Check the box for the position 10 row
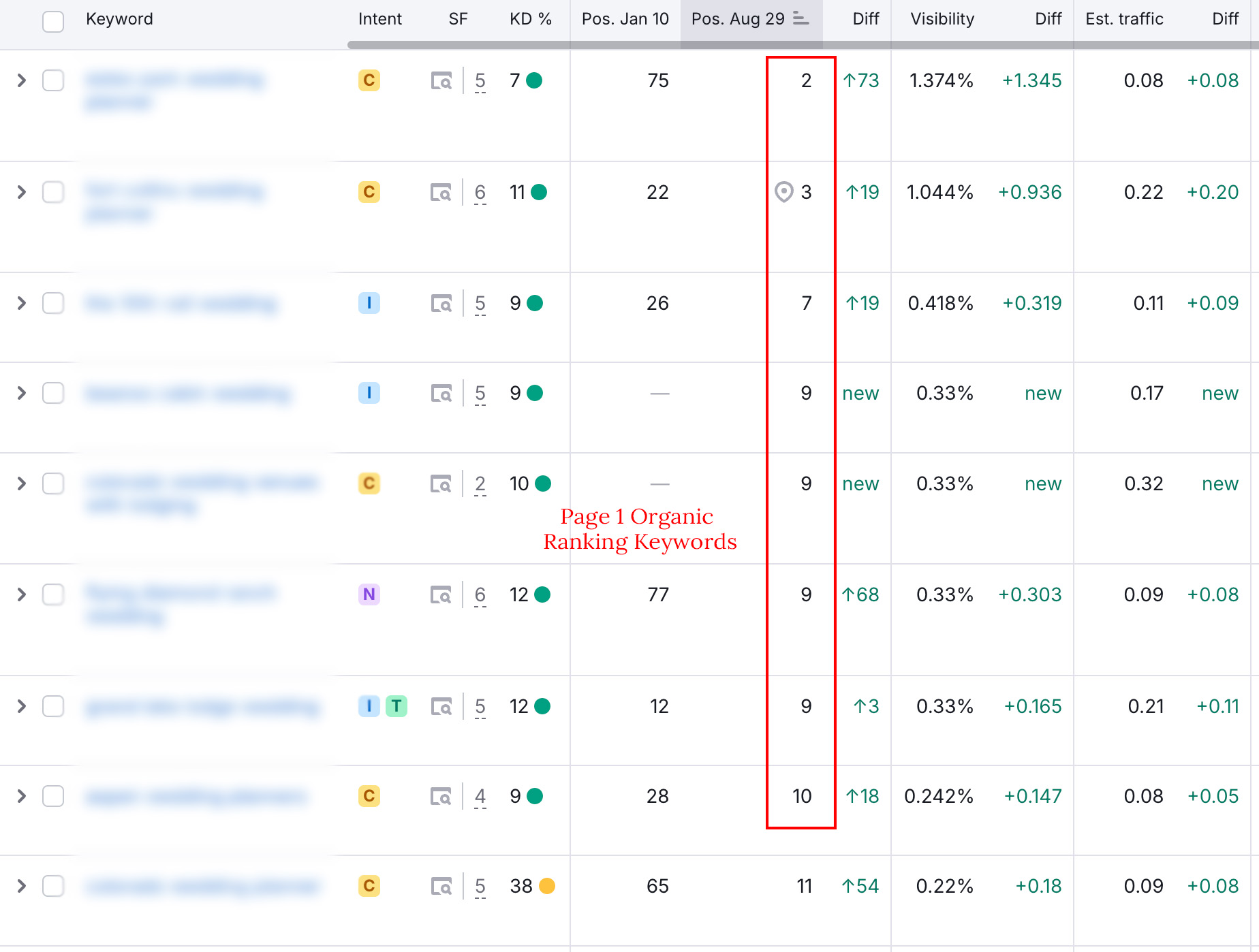This screenshot has width=1259, height=952. click(x=53, y=796)
